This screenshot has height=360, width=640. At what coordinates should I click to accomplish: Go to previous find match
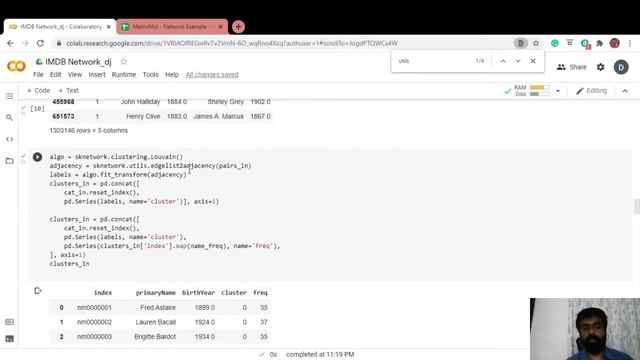(503, 61)
